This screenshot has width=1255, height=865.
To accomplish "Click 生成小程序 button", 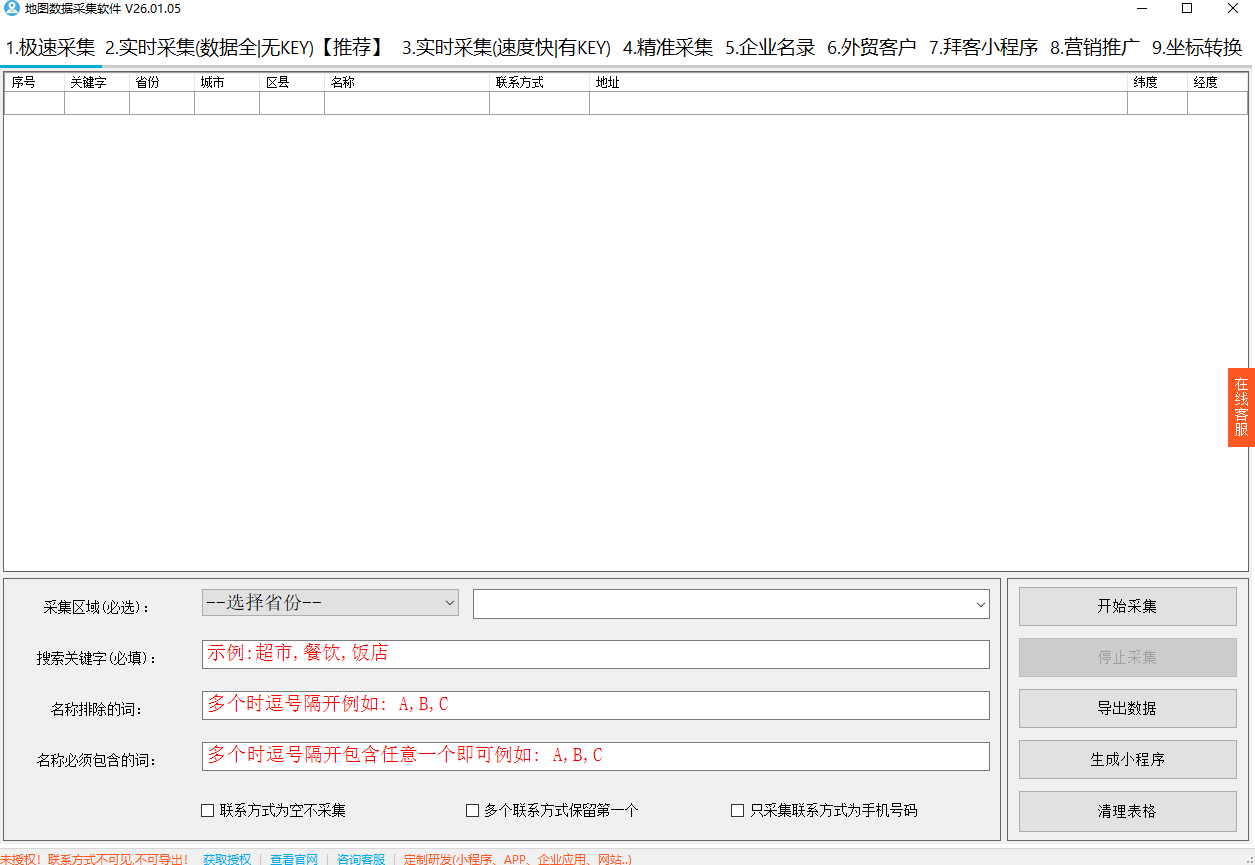I will [1128, 759].
